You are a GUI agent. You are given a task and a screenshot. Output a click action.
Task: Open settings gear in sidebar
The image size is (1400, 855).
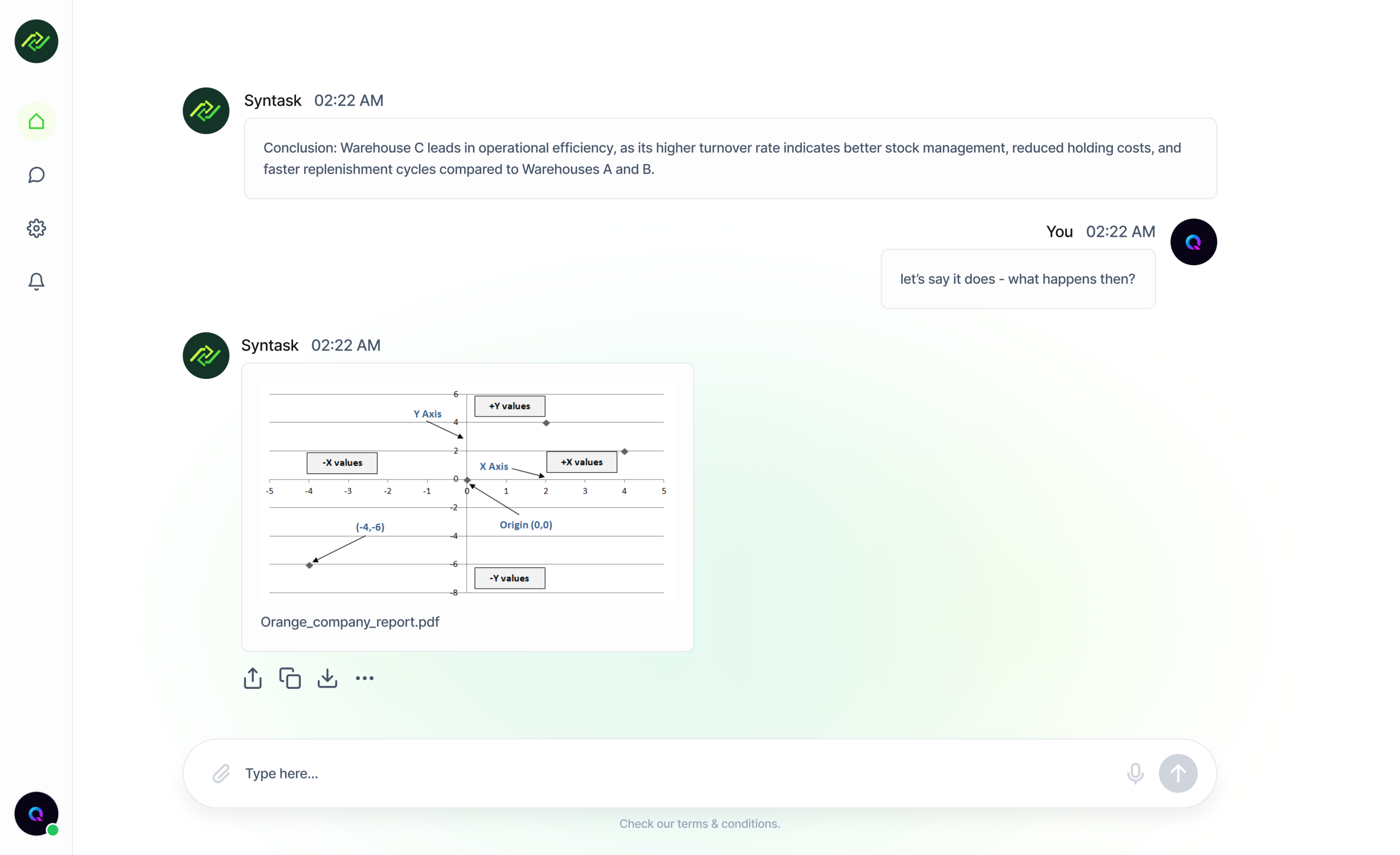pos(36,229)
